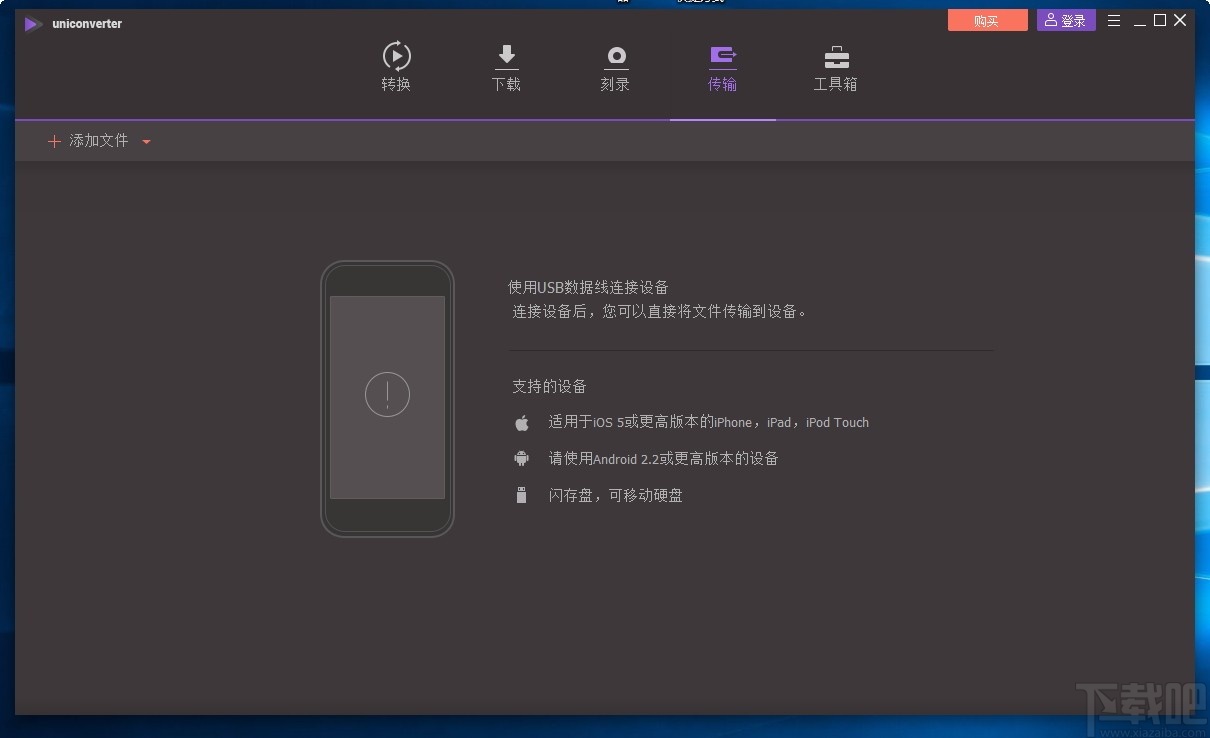Expand the 添加文件 dropdown arrow
This screenshot has height=738, width=1210.
click(x=146, y=141)
